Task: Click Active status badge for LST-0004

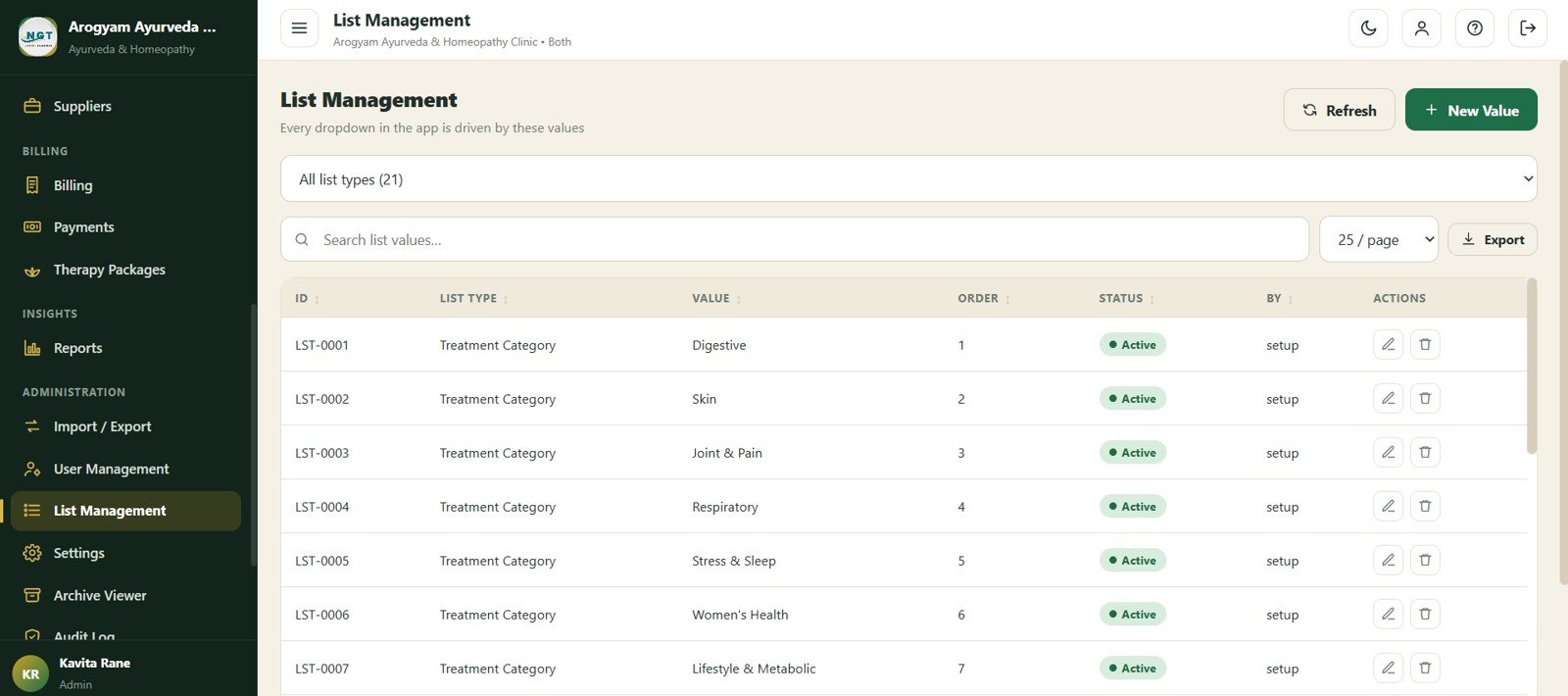Action: (x=1132, y=506)
